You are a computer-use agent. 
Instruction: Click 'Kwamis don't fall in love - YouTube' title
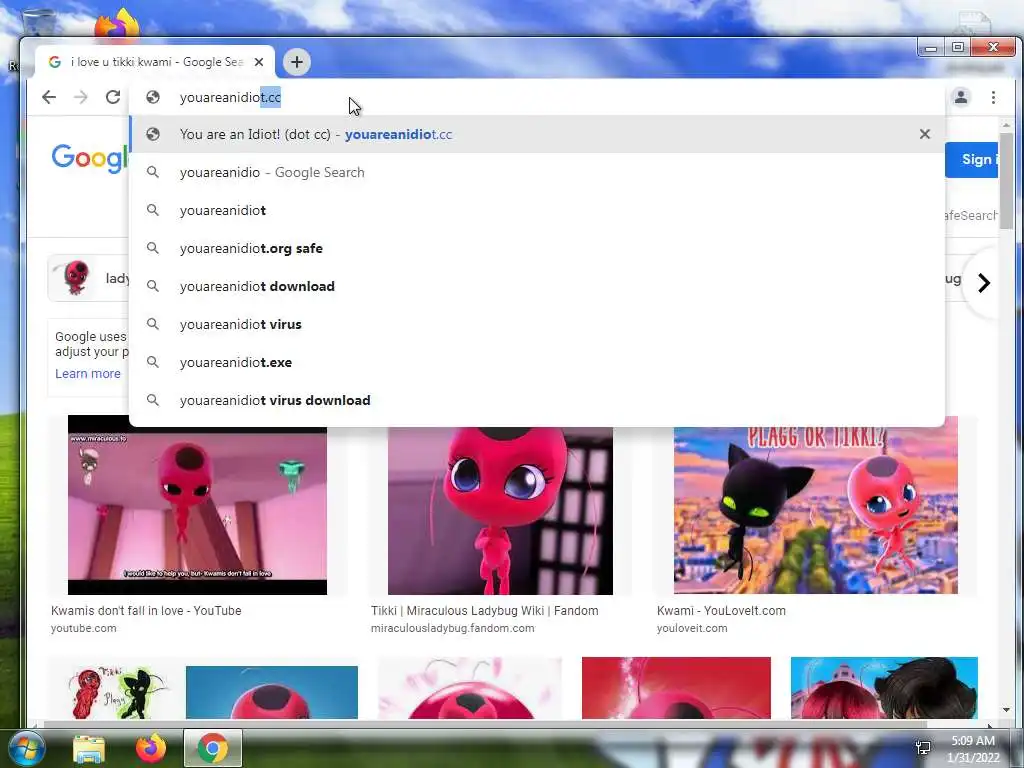146,611
